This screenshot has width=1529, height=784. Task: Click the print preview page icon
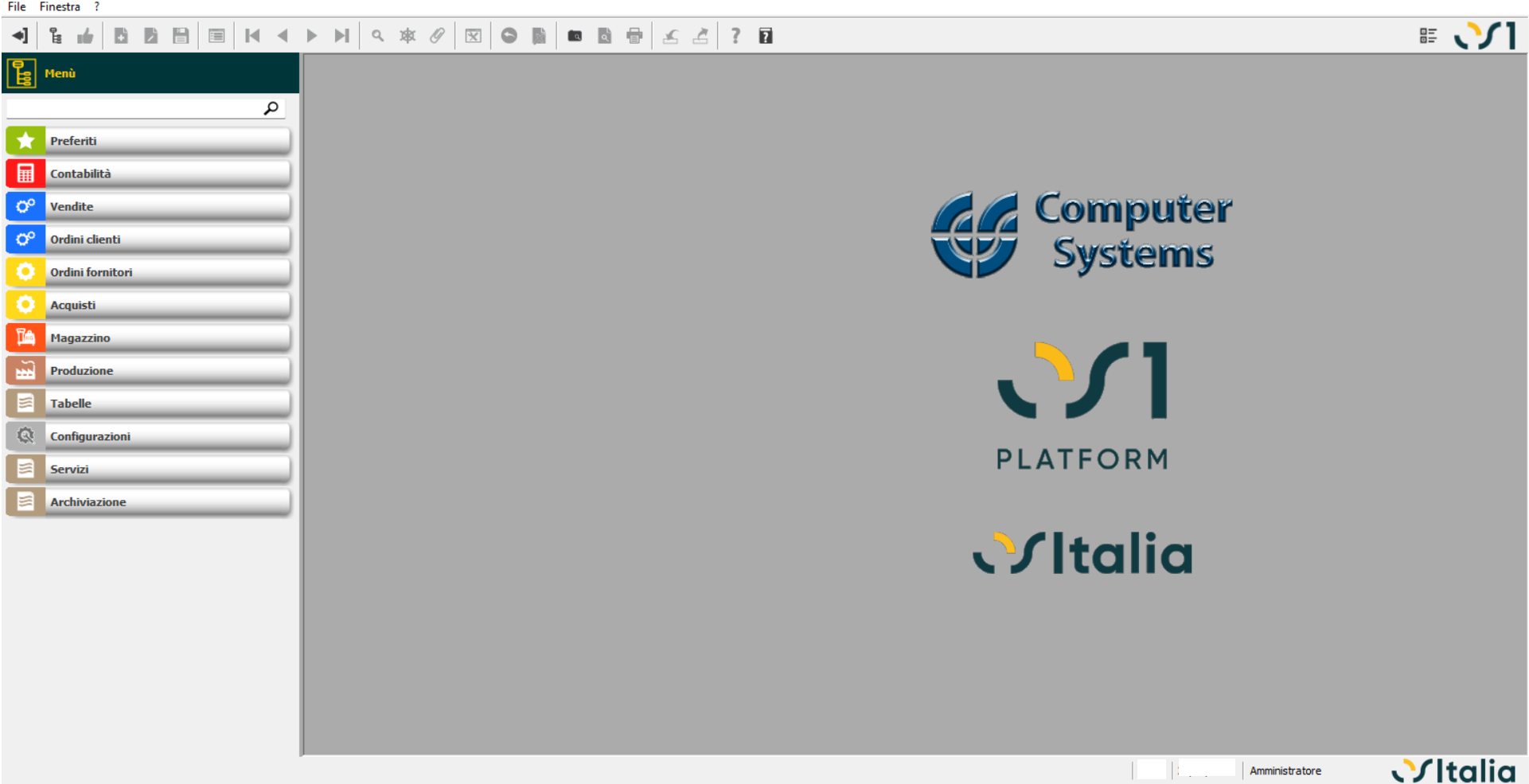click(x=605, y=36)
